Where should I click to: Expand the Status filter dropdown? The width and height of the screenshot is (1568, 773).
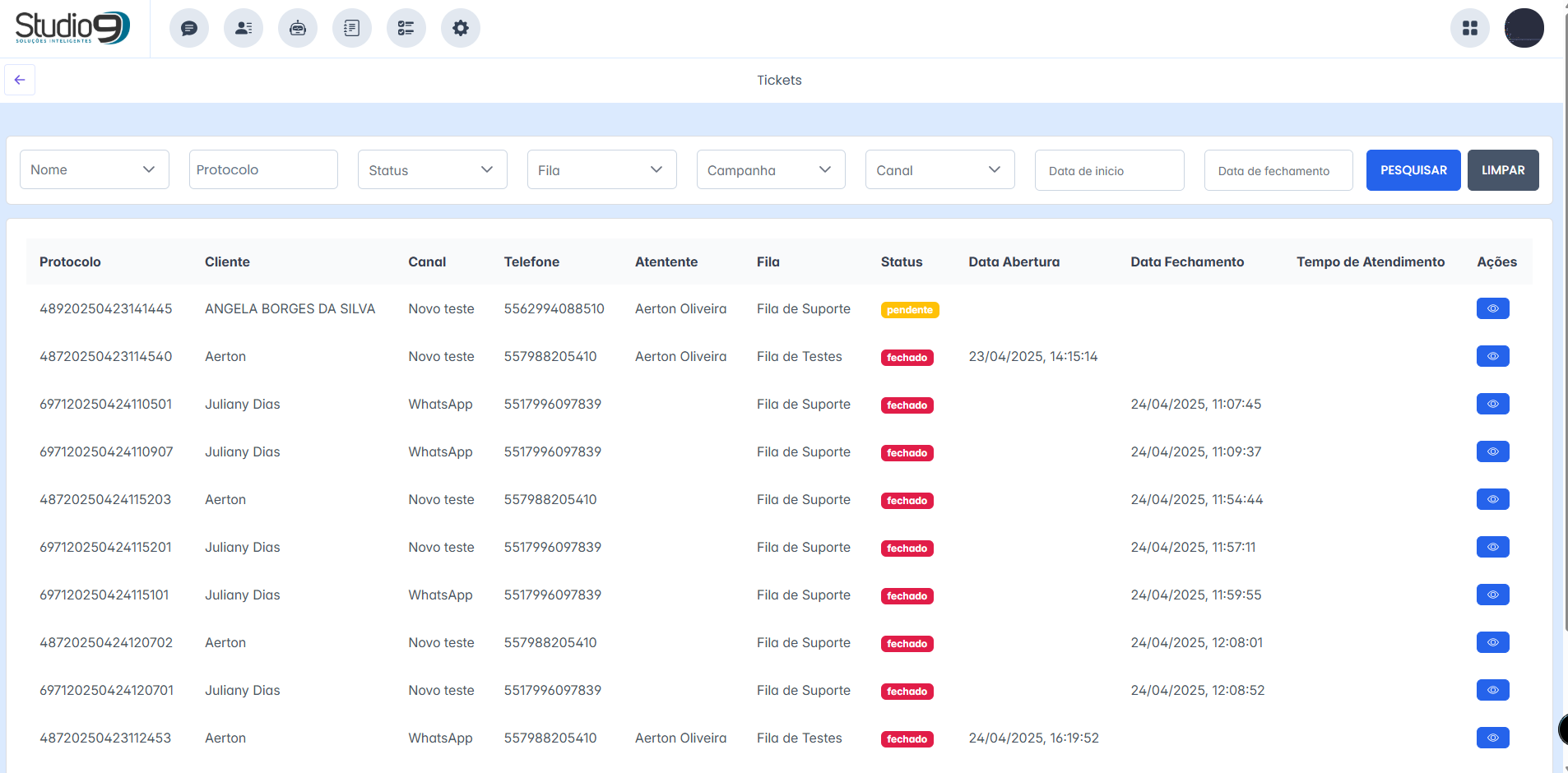tap(432, 169)
